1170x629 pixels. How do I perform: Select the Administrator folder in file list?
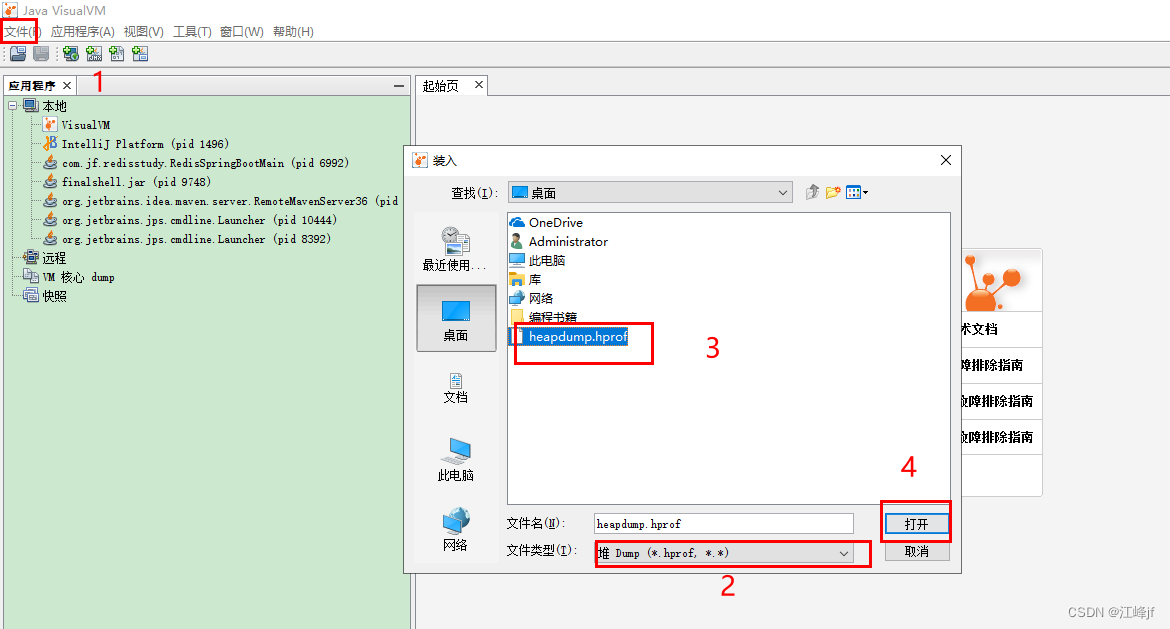(558, 241)
